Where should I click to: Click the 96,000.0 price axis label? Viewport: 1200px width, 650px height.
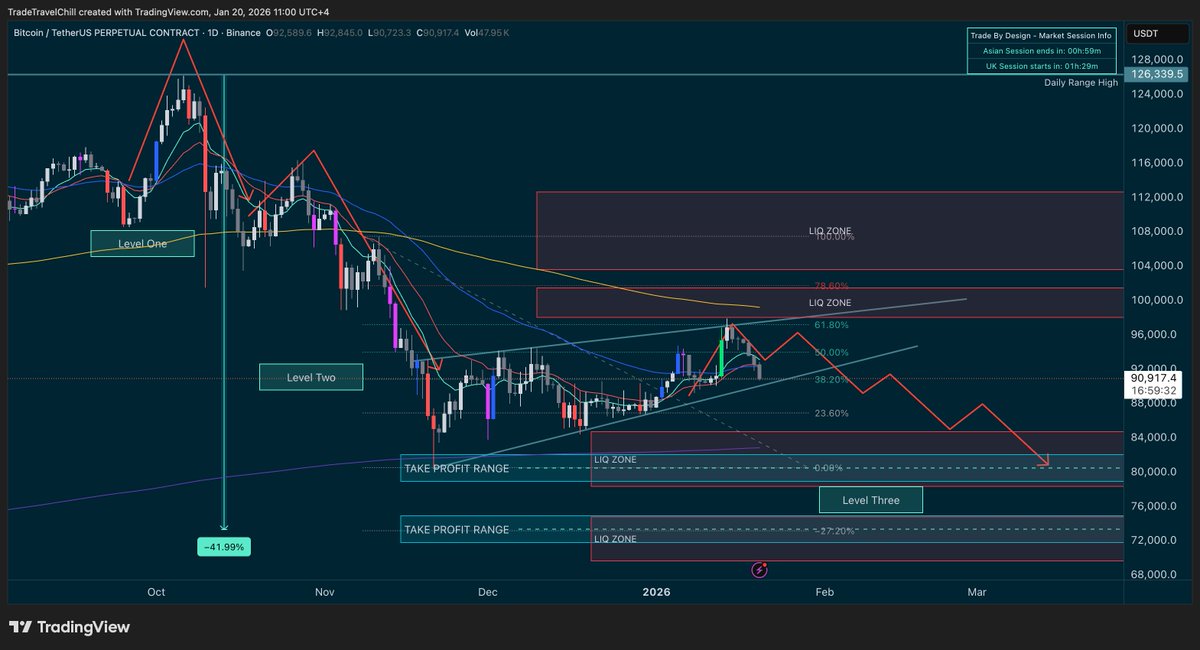pos(1155,334)
